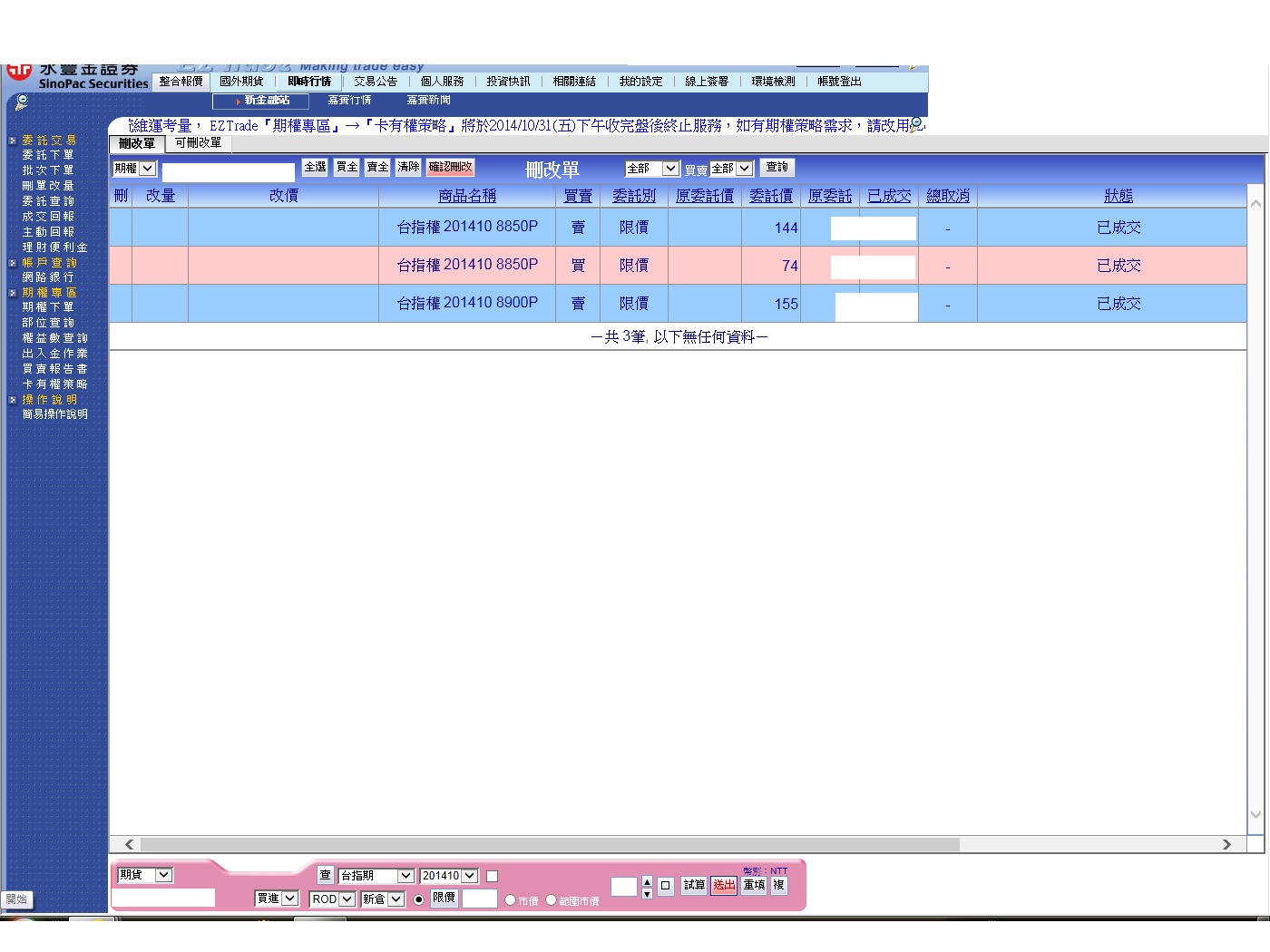
Task: Open the 台指期 contract dropdown
Action: pyautogui.click(x=376, y=876)
